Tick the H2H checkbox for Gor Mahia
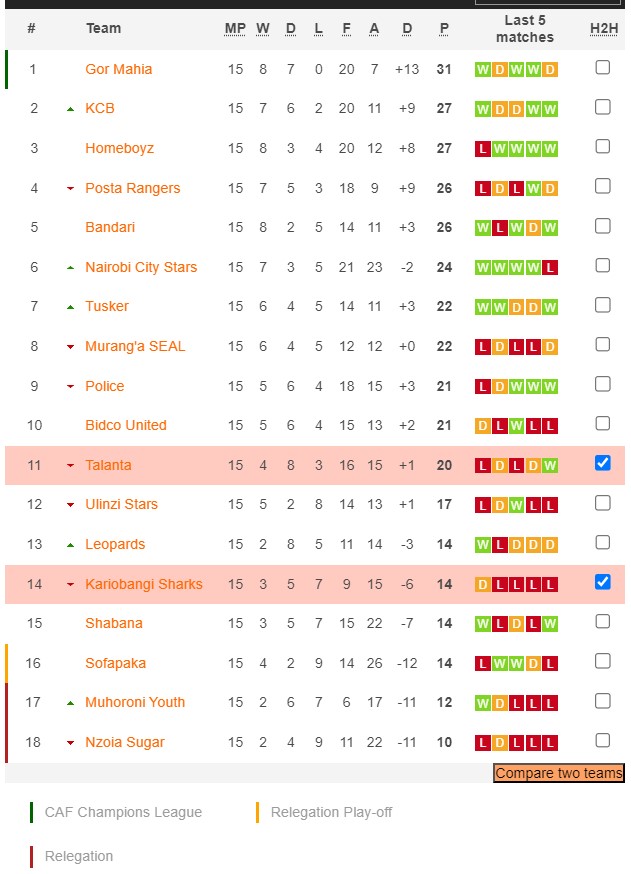Screen dimensions: 631x874 coord(602,68)
